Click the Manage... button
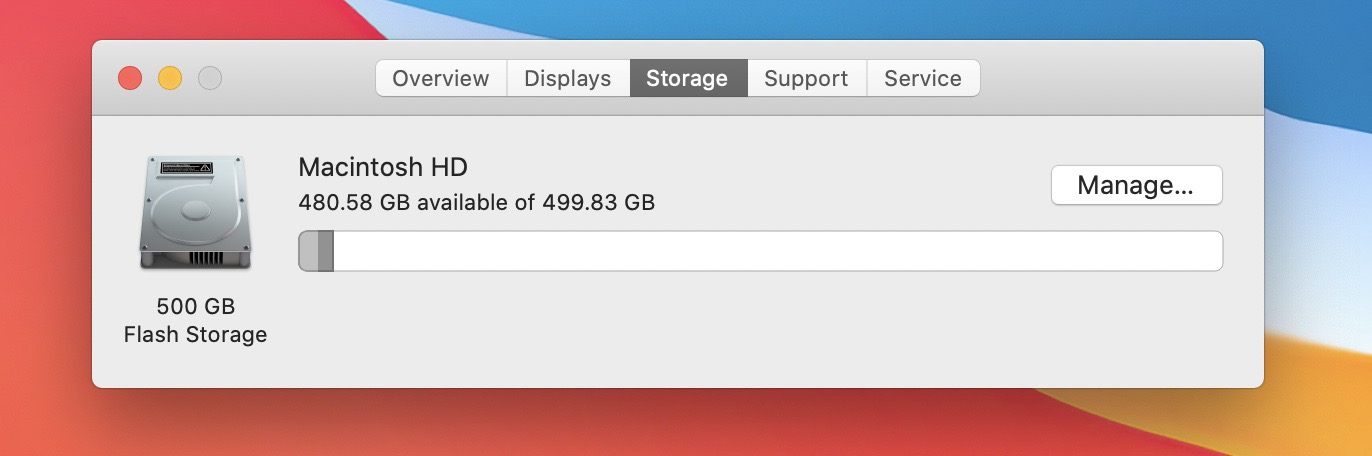The width and height of the screenshot is (1372, 456). (x=1136, y=185)
